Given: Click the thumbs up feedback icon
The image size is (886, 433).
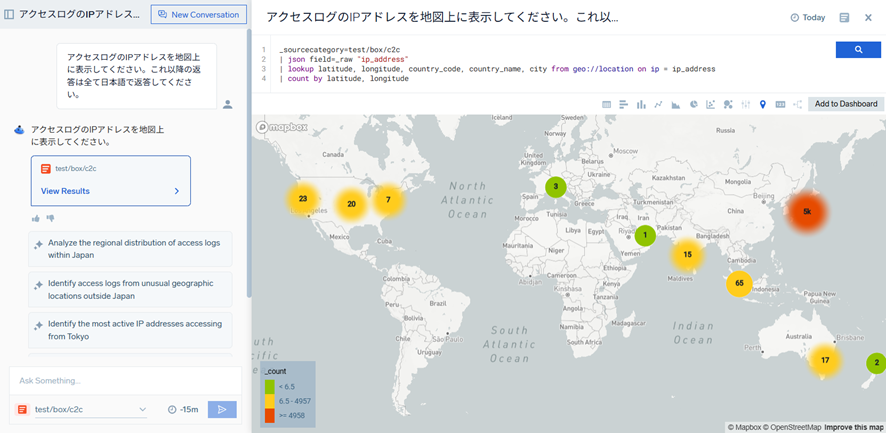Looking at the screenshot, I should pos(36,218).
